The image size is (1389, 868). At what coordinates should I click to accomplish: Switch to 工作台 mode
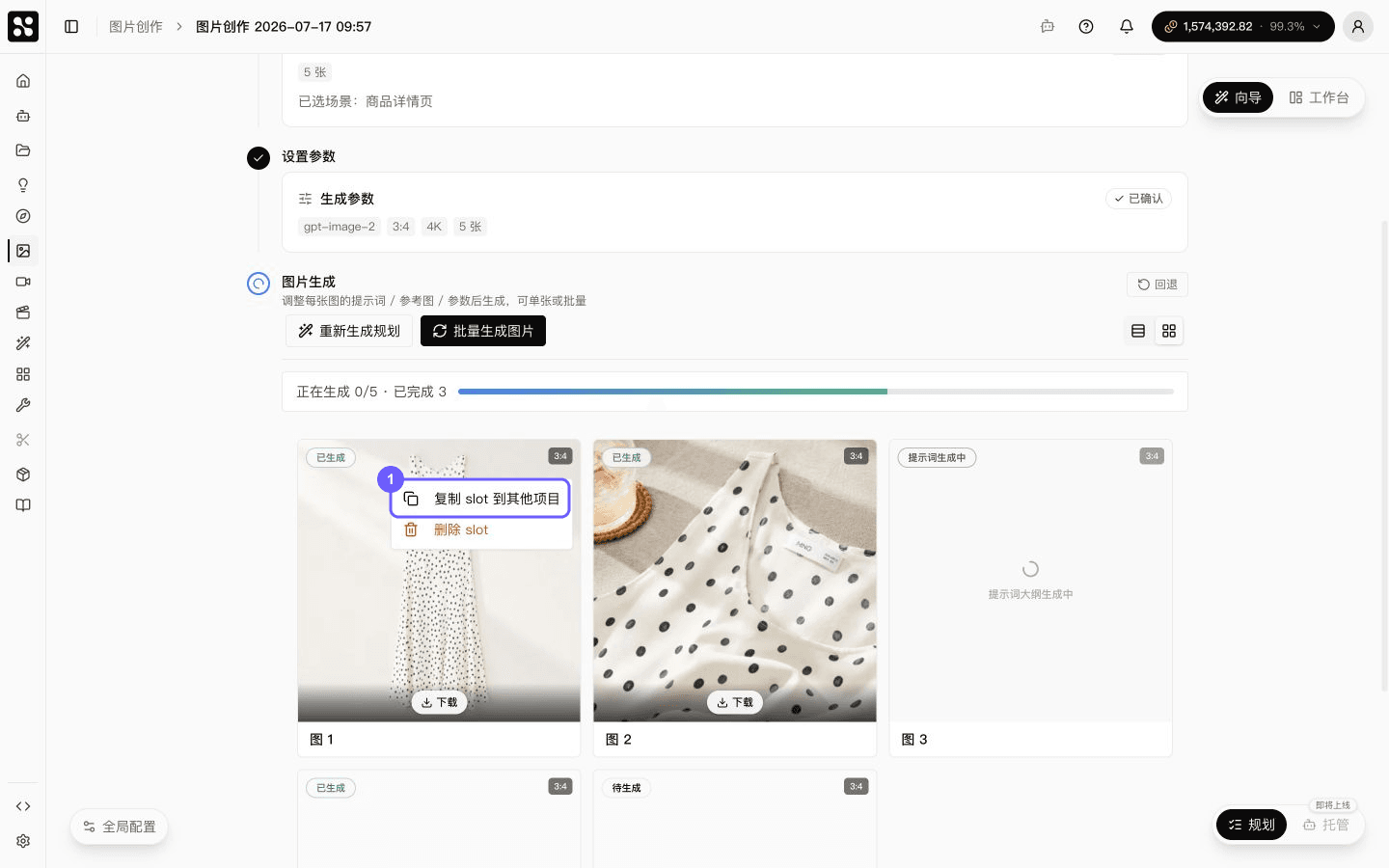pos(1319,97)
